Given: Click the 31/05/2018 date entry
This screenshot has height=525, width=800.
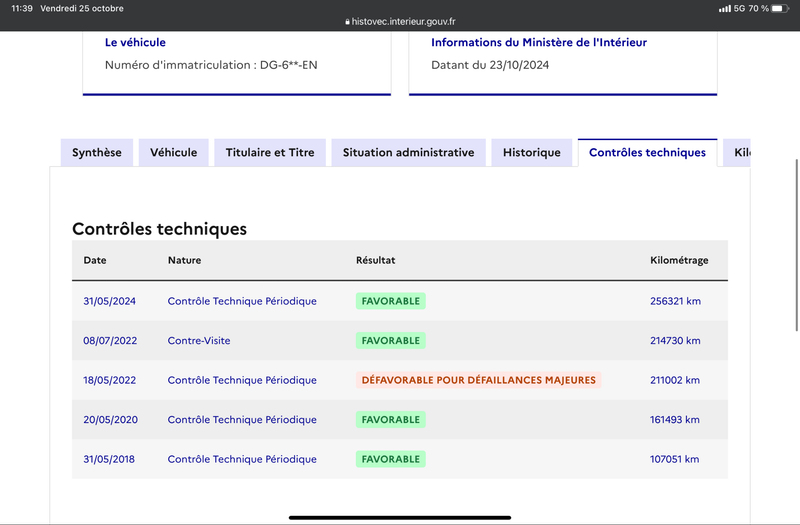Looking at the screenshot, I should coord(109,459).
